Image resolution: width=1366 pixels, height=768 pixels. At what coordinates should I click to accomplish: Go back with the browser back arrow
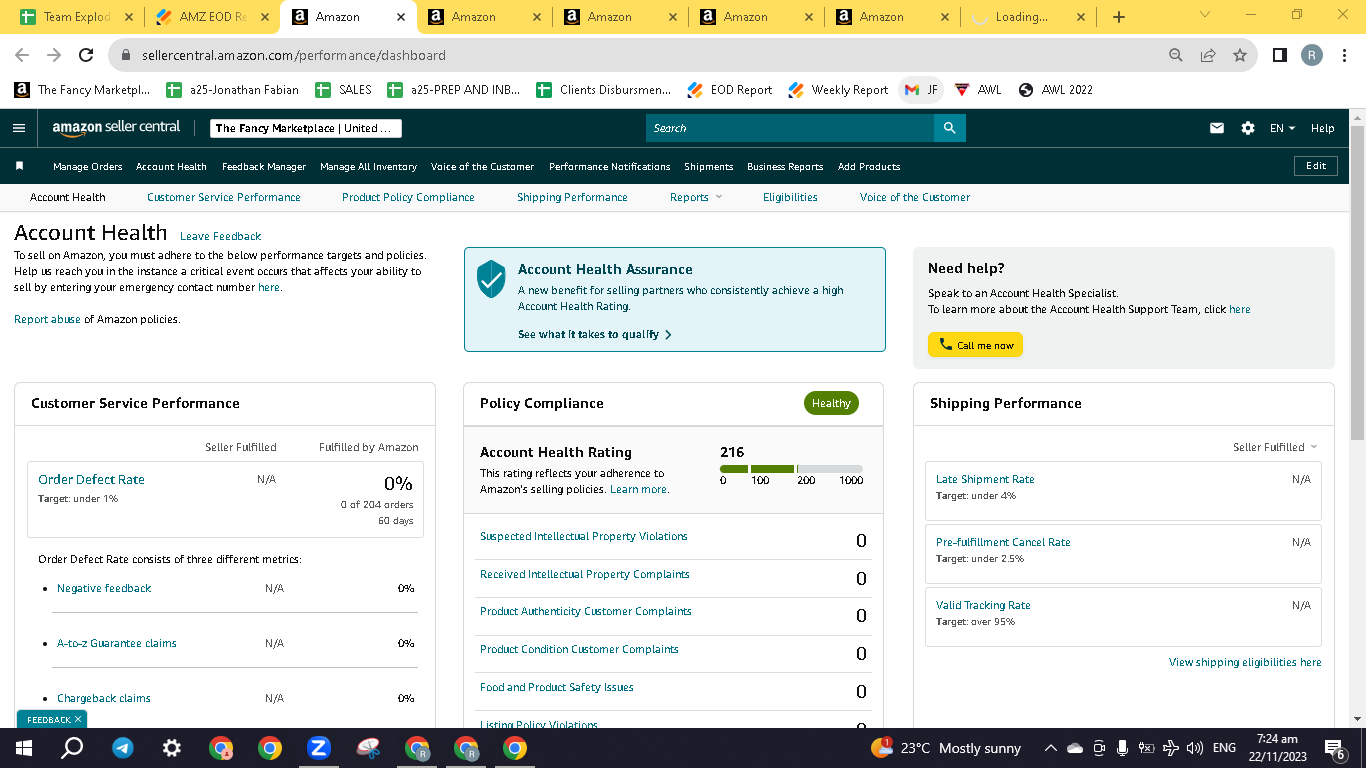point(22,55)
